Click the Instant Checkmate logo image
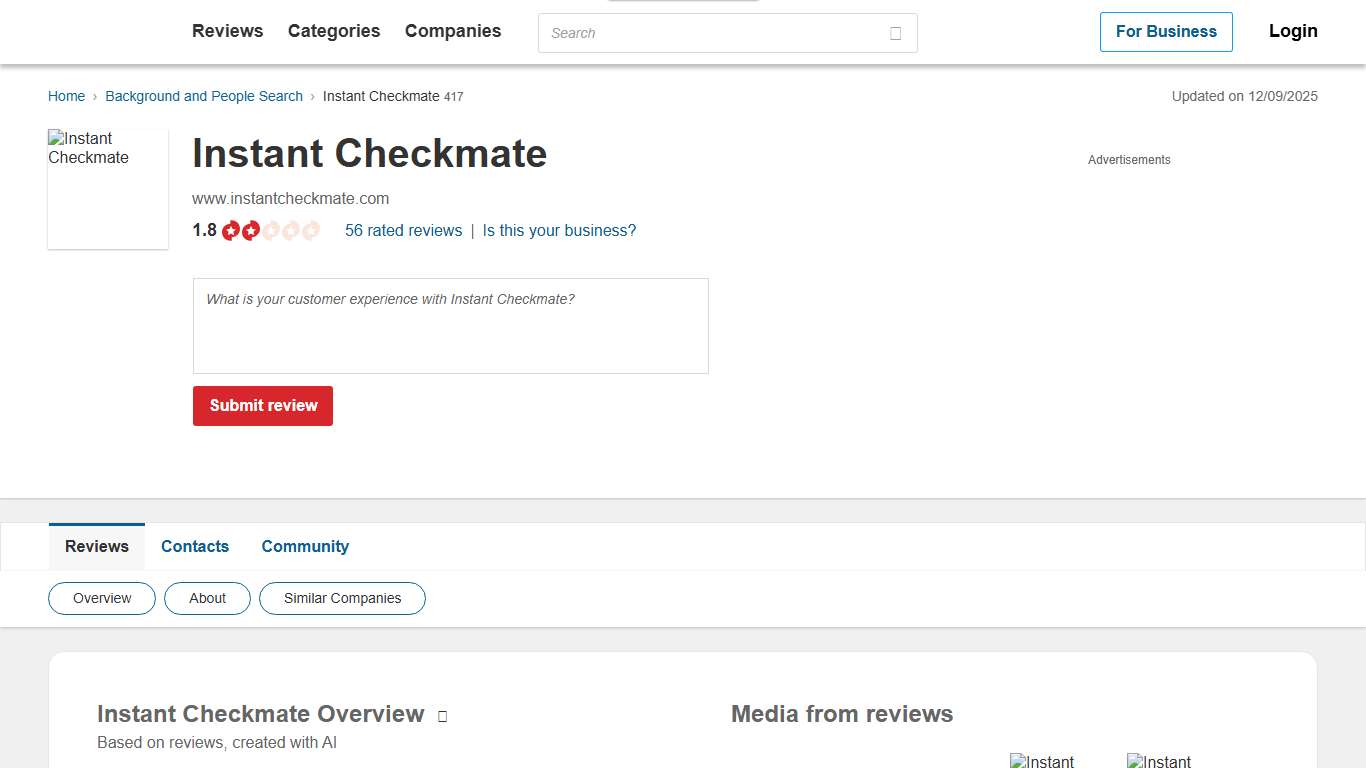 (x=107, y=188)
